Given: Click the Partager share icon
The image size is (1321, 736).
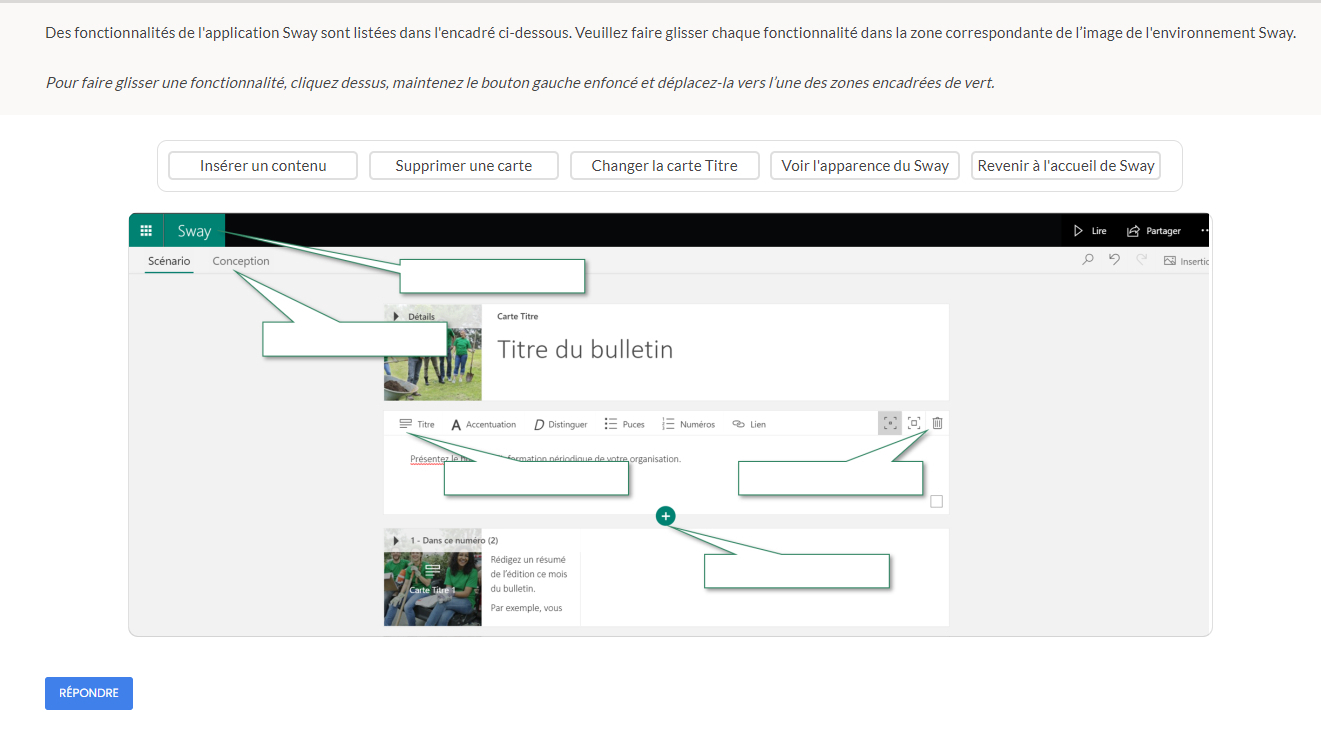Looking at the screenshot, I should 1133,231.
